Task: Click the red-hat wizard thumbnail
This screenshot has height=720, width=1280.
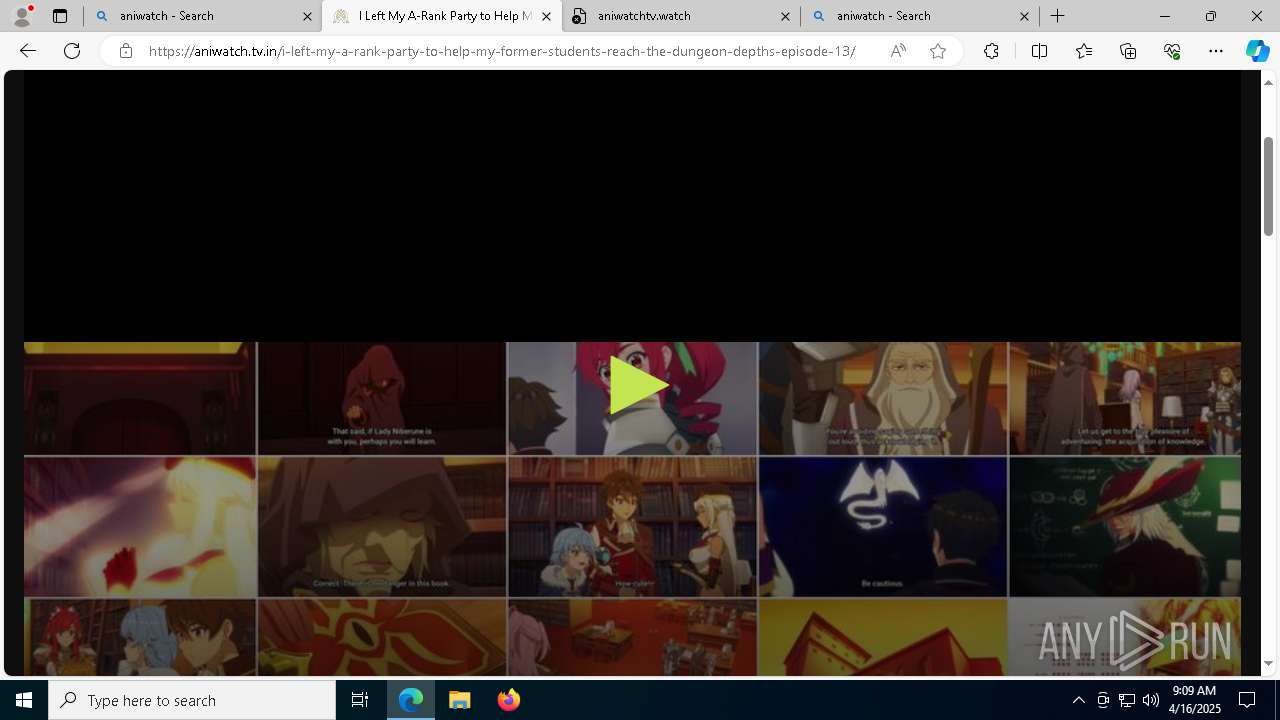Action: (1125, 526)
